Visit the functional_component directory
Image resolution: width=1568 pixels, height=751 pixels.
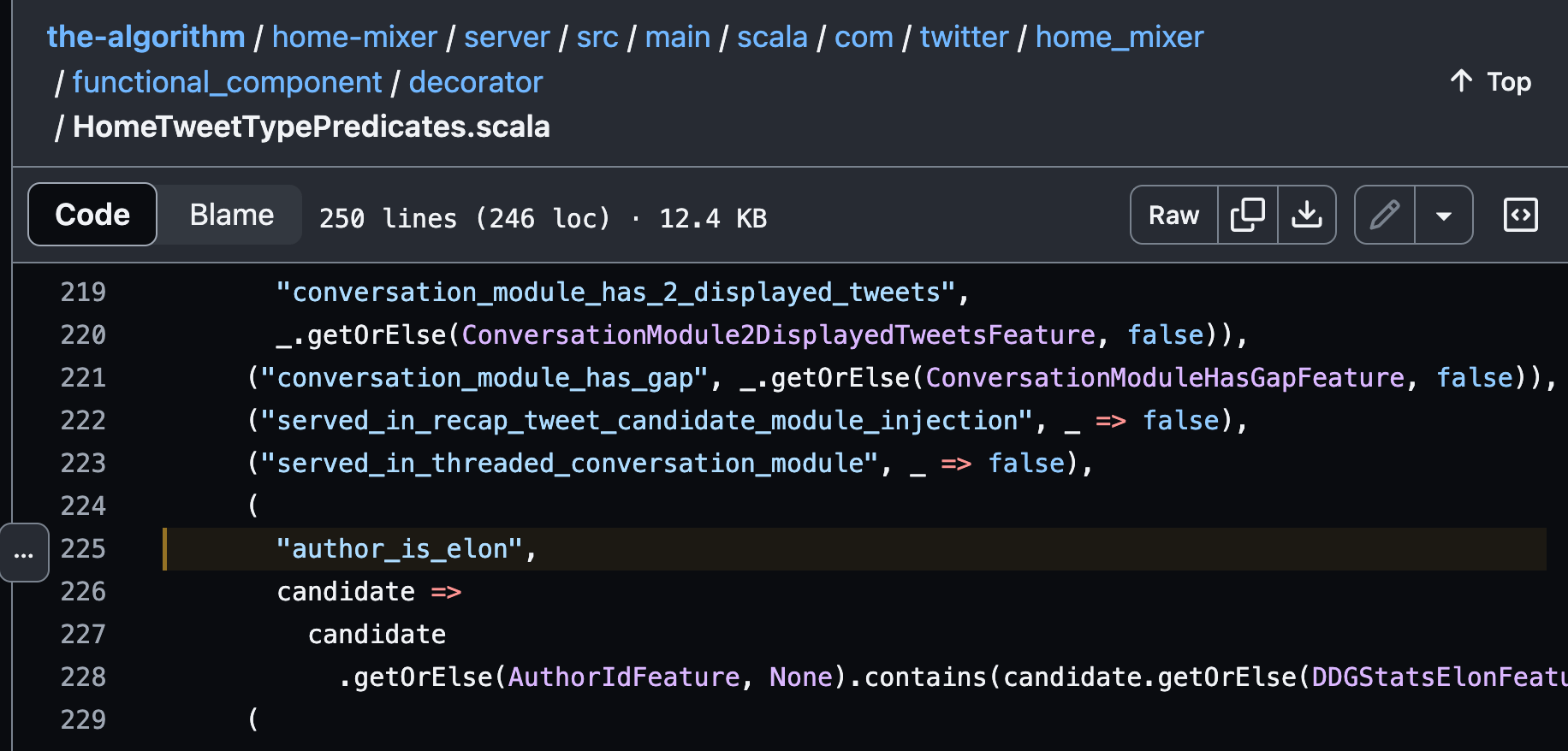pyautogui.click(x=227, y=81)
